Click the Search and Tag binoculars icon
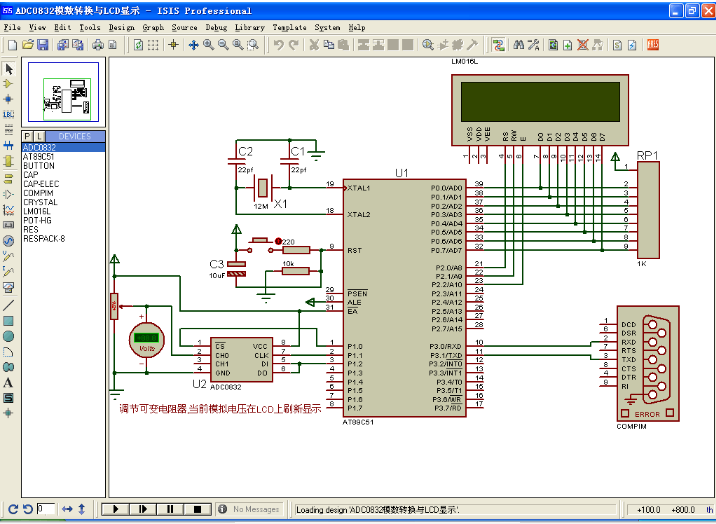The image size is (716, 524). [x=518, y=45]
